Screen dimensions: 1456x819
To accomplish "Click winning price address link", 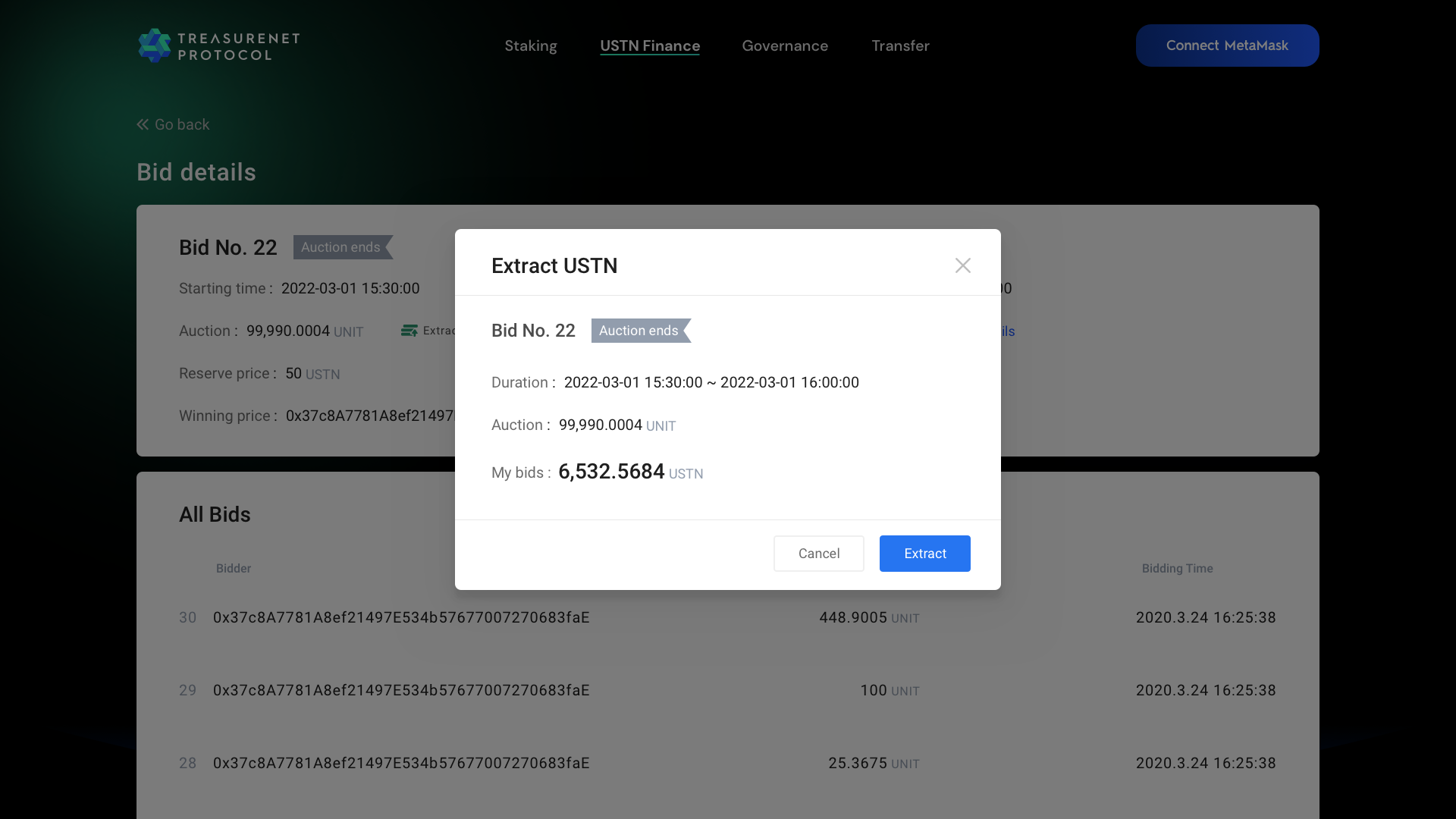I will [x=370, y=416].
